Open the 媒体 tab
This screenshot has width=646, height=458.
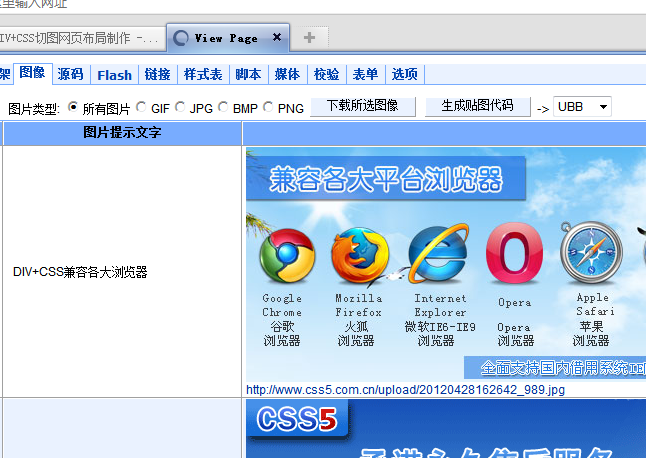tap(288, 75)
